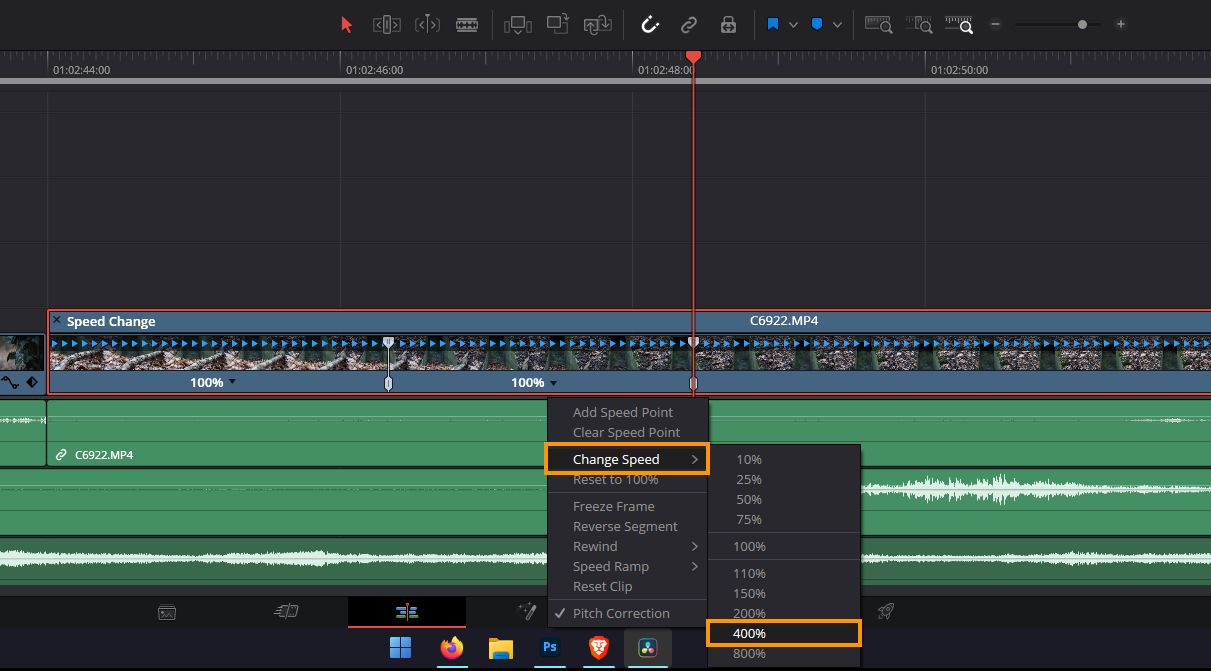Click the Replace Clip toolbar icon
This screenshot has height=671, width=1211.
[598, 24]
